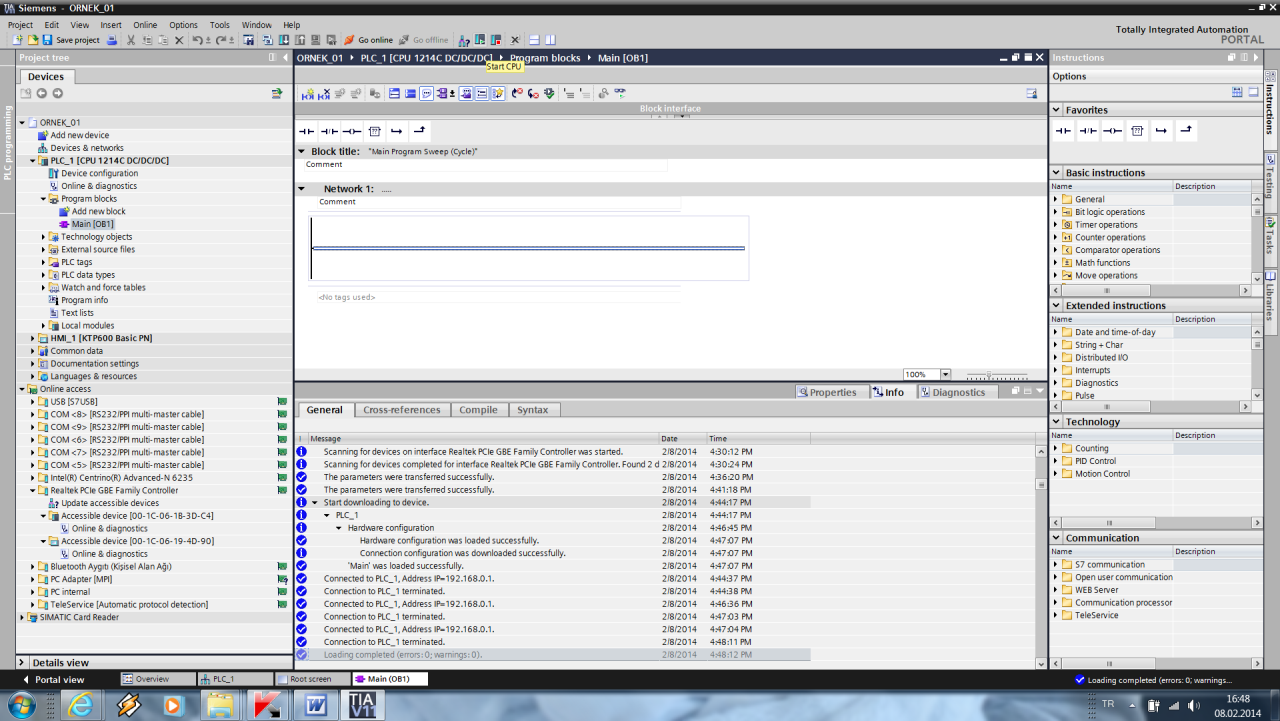This screenshot has height=721, width=1280.
Task: Expand the USB [S7USB] interface node
Action: [x=33, y=402]
